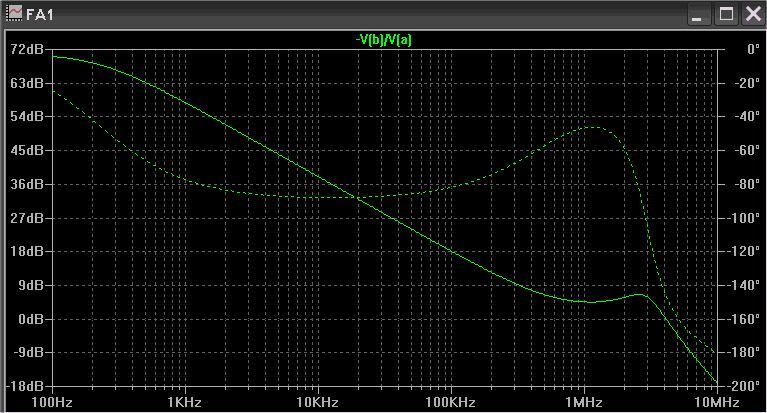Click the -120° phase axis label
This screenshot has width=767, height=413.
pyautogui.click(x=744, y=251)
